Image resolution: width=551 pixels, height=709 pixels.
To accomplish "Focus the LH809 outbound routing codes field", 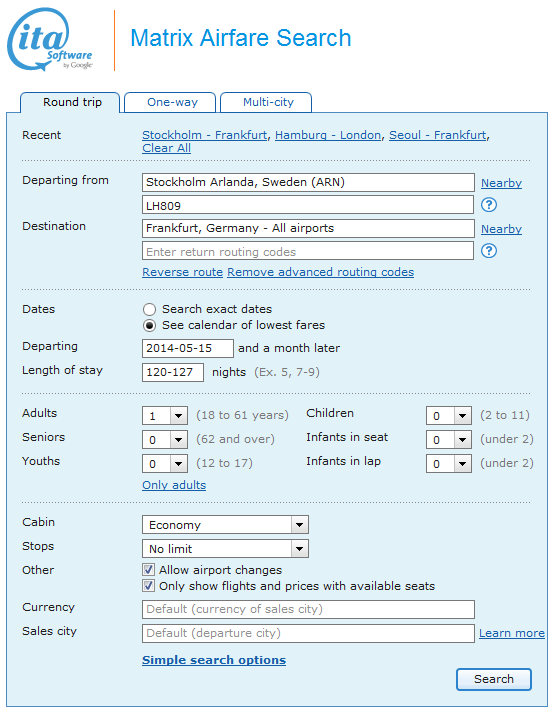I will coord(308,205).
